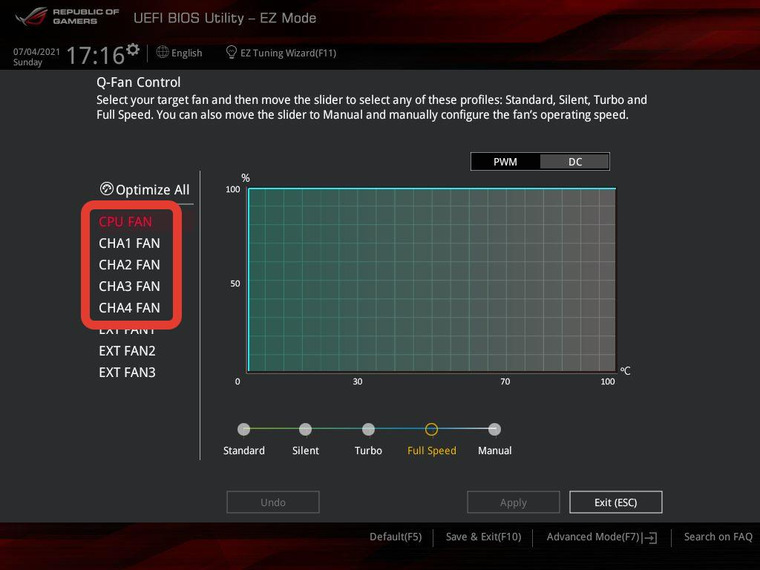This screenshot has height=570, width=760.
Task: Click the Exit (ESC) button
Action: point(616,502)
